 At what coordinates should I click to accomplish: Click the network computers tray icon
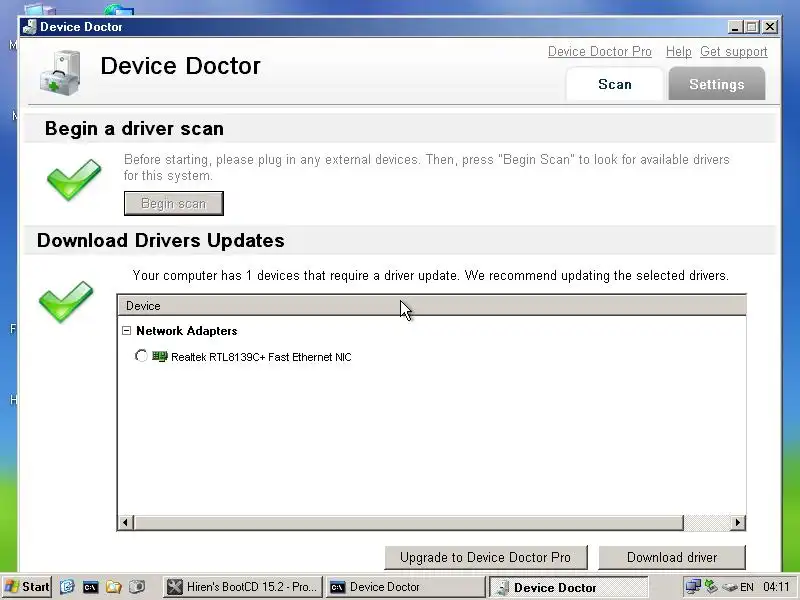click(693, 587)
